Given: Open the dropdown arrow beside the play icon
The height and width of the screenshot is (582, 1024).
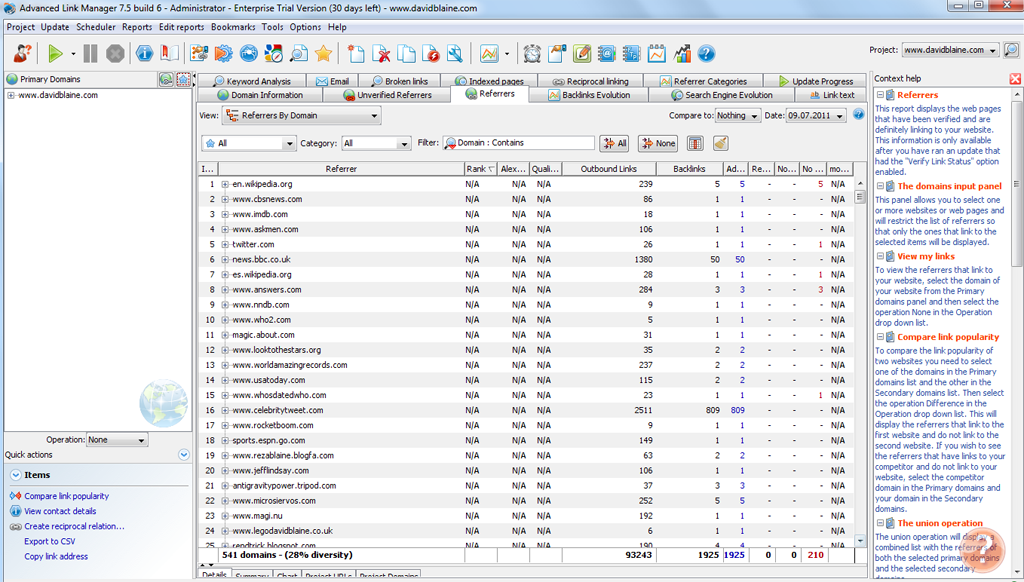Looking at the screenshot, I should pos(73,54).
